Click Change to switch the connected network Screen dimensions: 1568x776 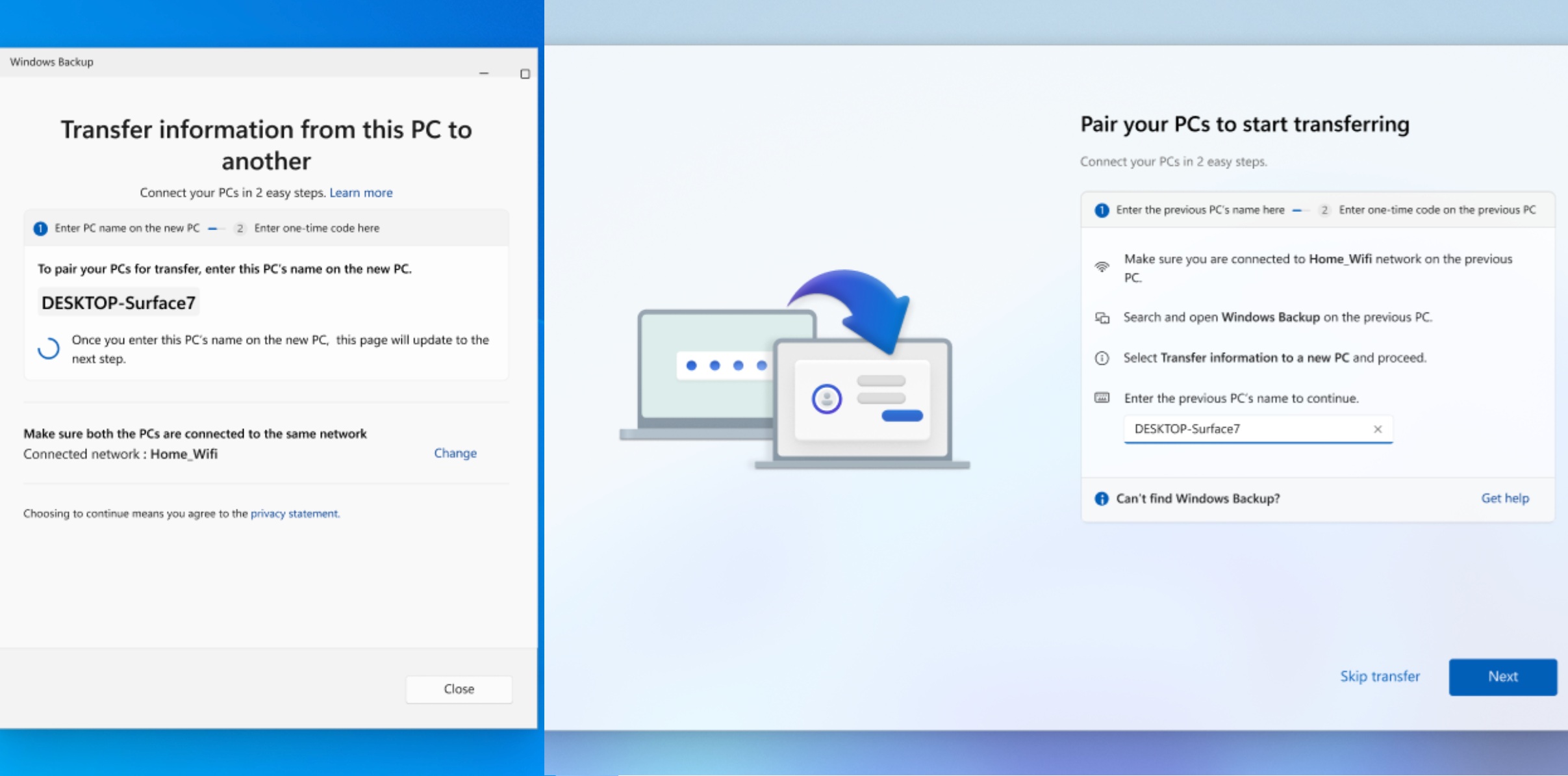455,453
